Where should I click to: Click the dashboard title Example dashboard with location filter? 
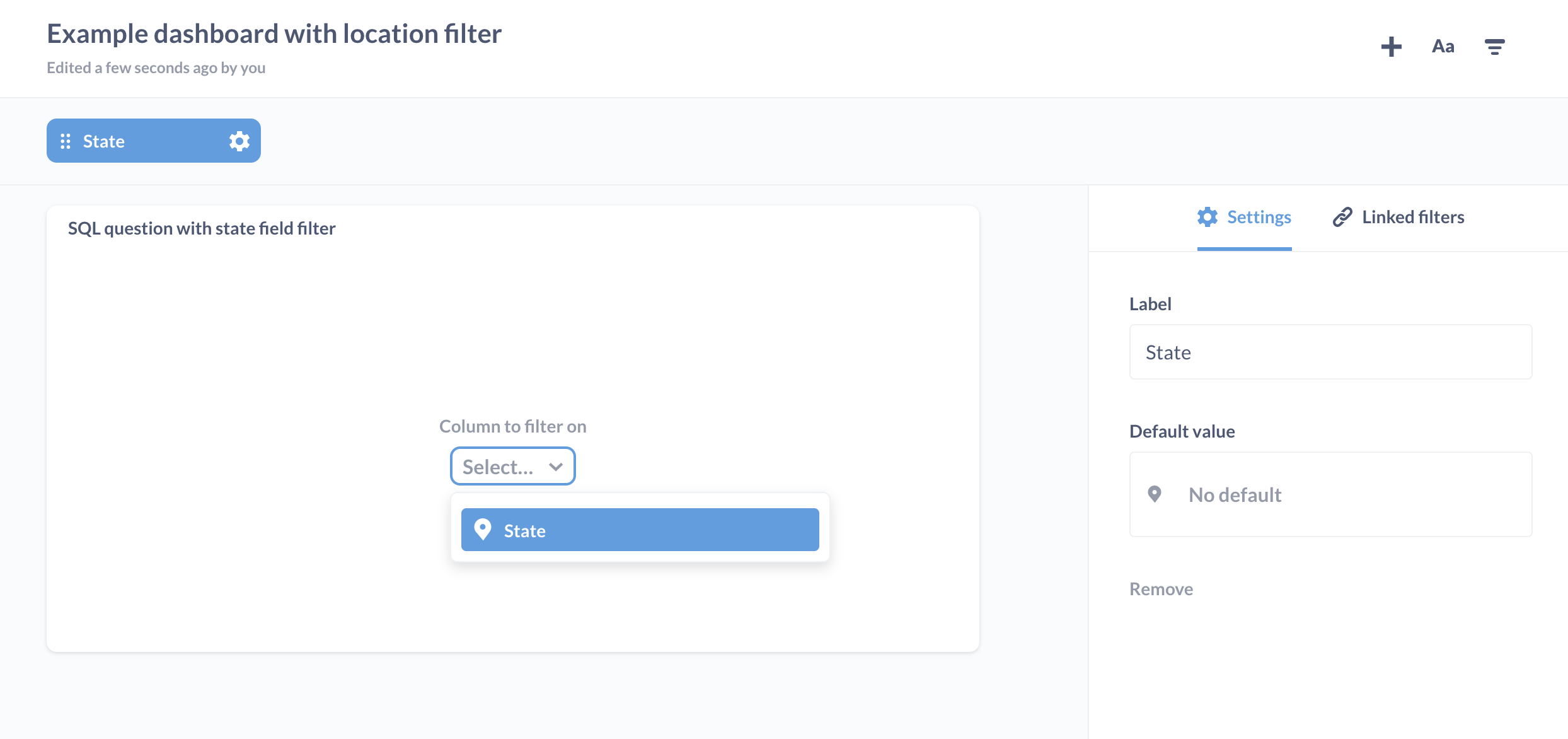click(274, 33)
